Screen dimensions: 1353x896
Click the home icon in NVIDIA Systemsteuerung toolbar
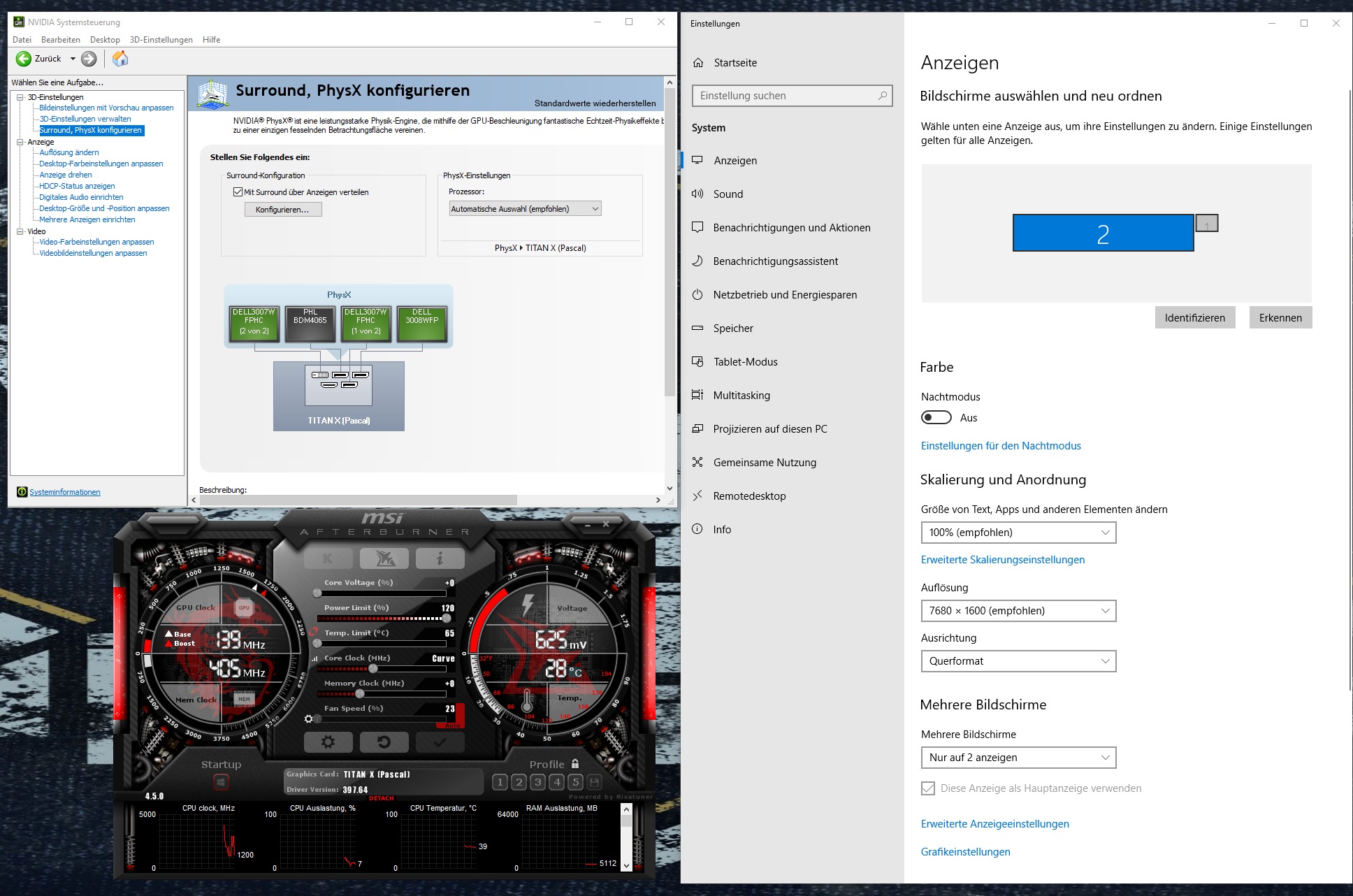[x=120, y=59]
